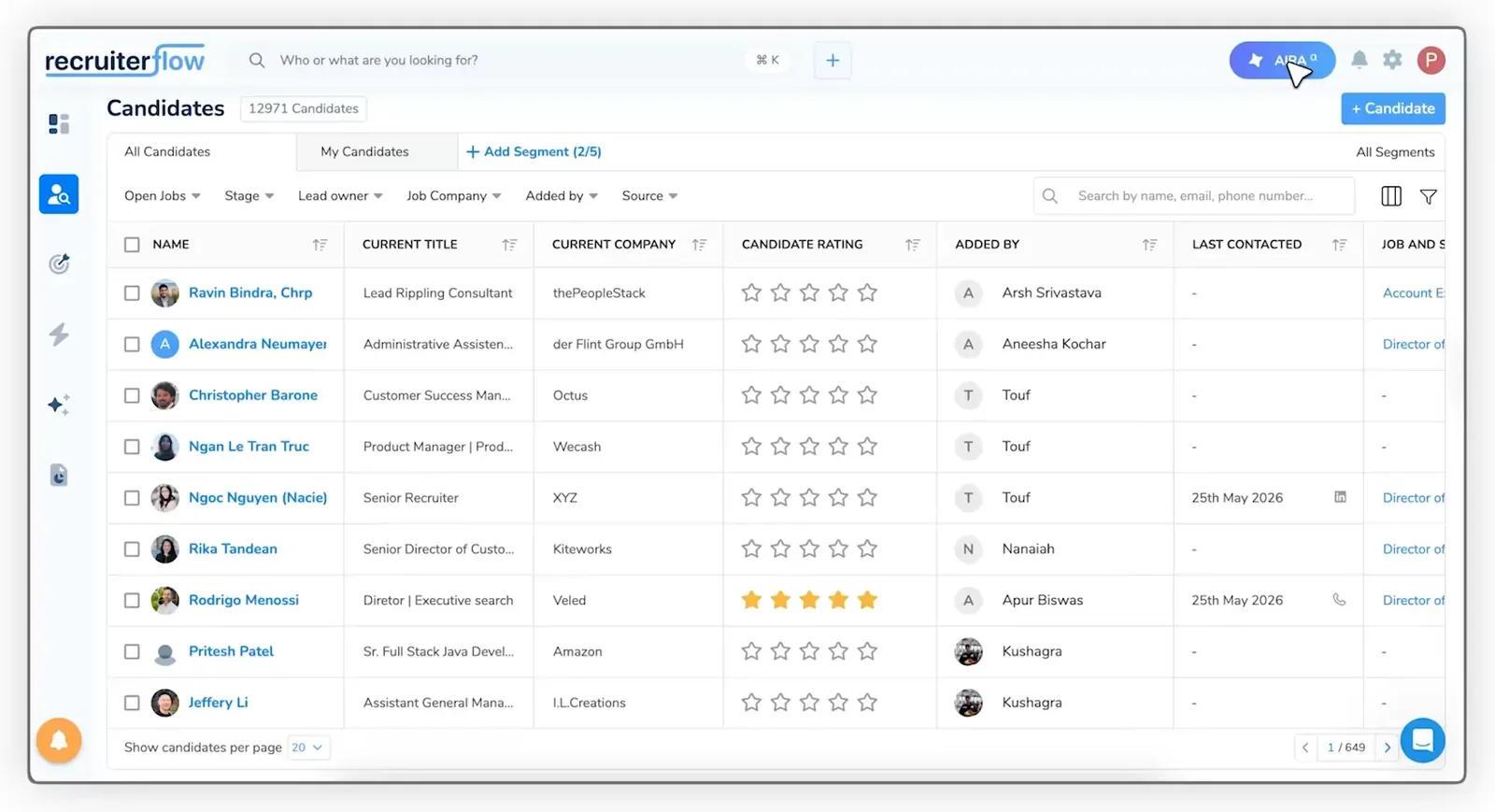This screenshot has height=812, width=1495.
Task: Open the filter funnel icon
Action: (x=1429, y=196)
